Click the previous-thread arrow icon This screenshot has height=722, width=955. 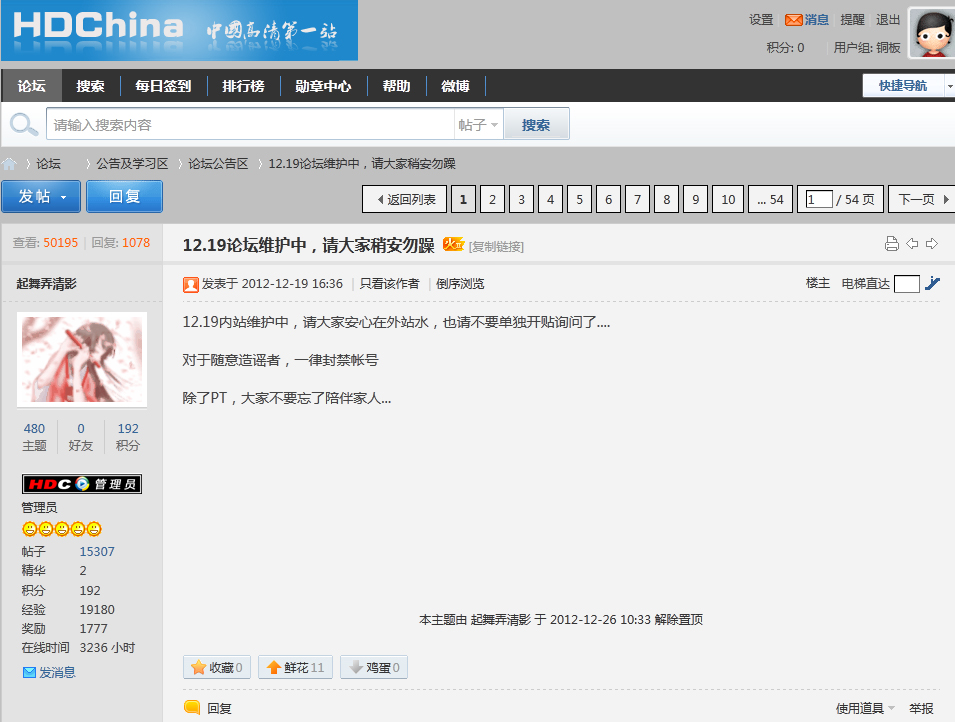pyautogui.click(x=913, y=243)
